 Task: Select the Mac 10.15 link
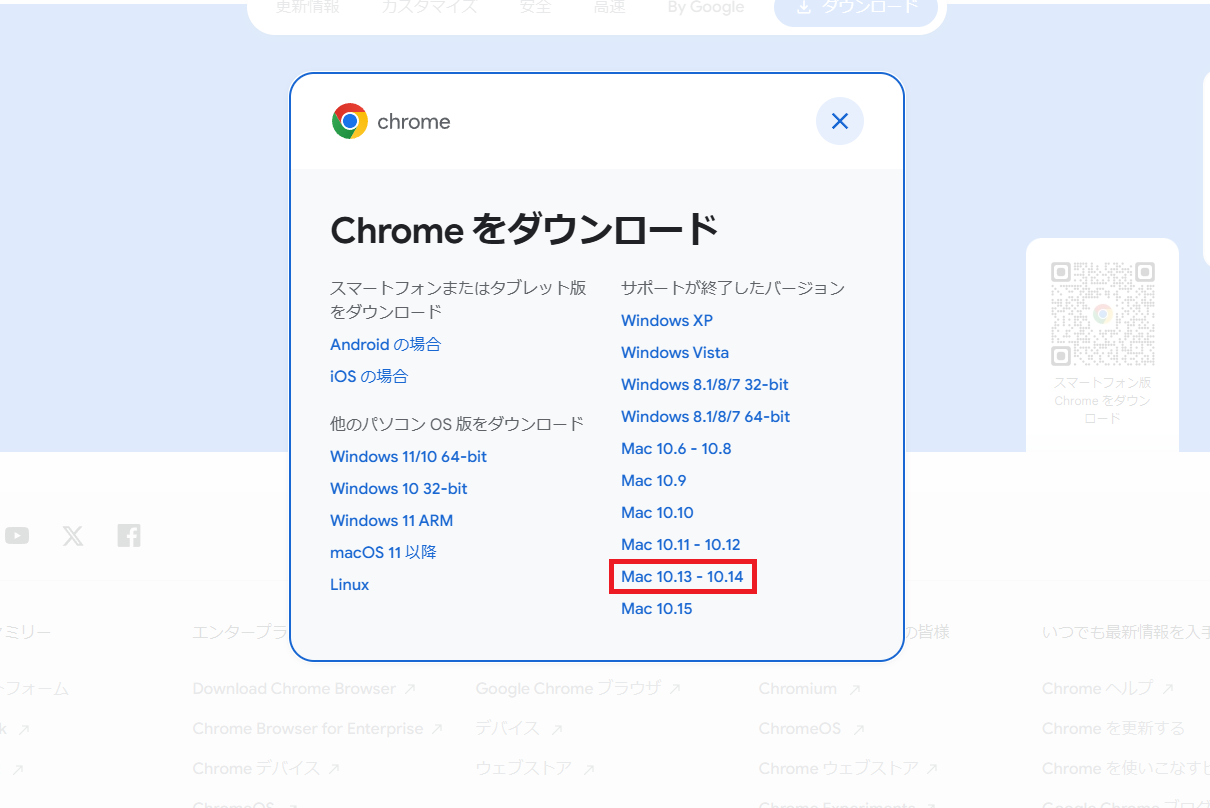pos(657,608)
